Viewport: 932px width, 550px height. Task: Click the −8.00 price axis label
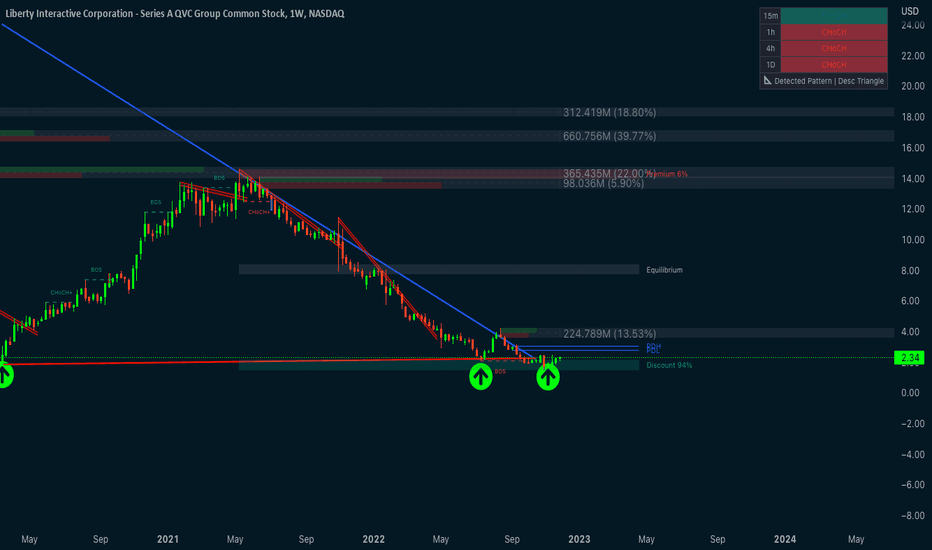tap(912, 516)
